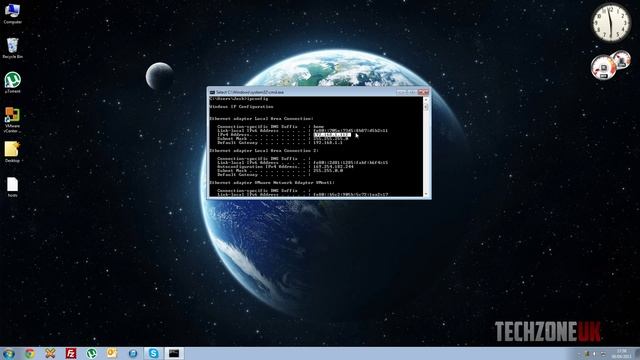The image size is (640, 360).
Task: Click the 'Ethernet adapter Local Area Connection 2' heading
Action: click(264, 151)
